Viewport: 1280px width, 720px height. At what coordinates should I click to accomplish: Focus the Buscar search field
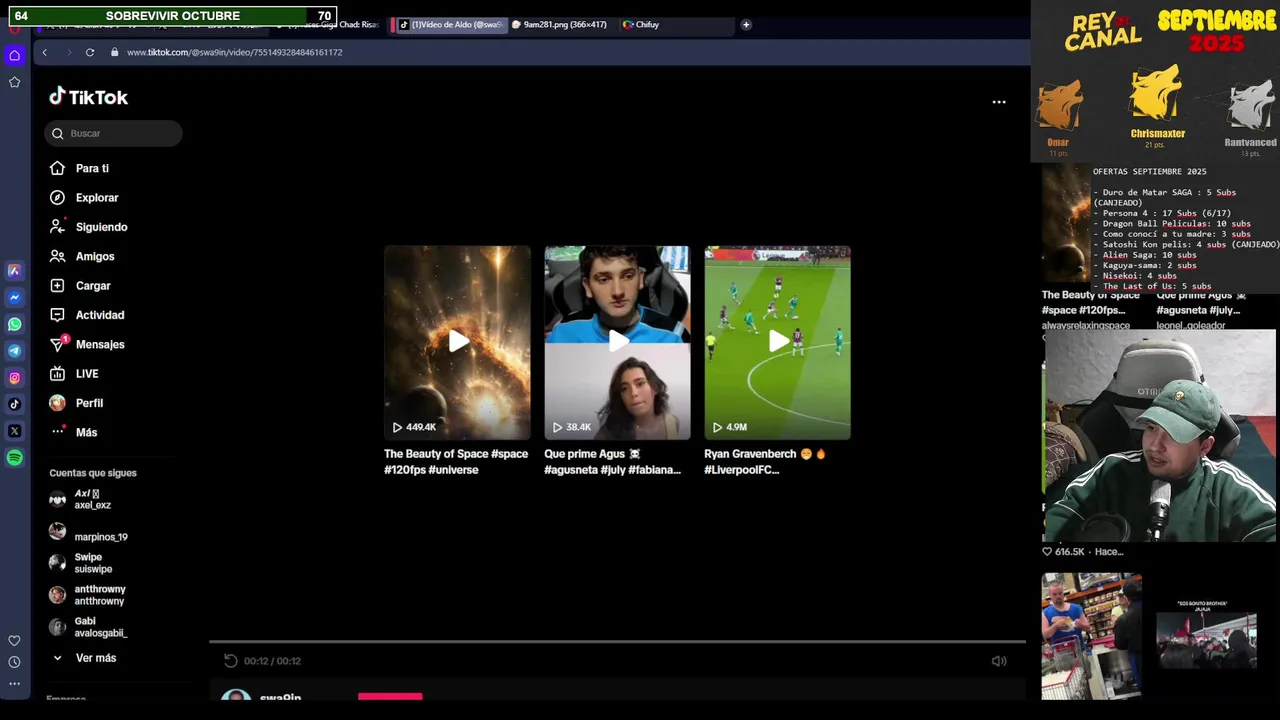113,133
